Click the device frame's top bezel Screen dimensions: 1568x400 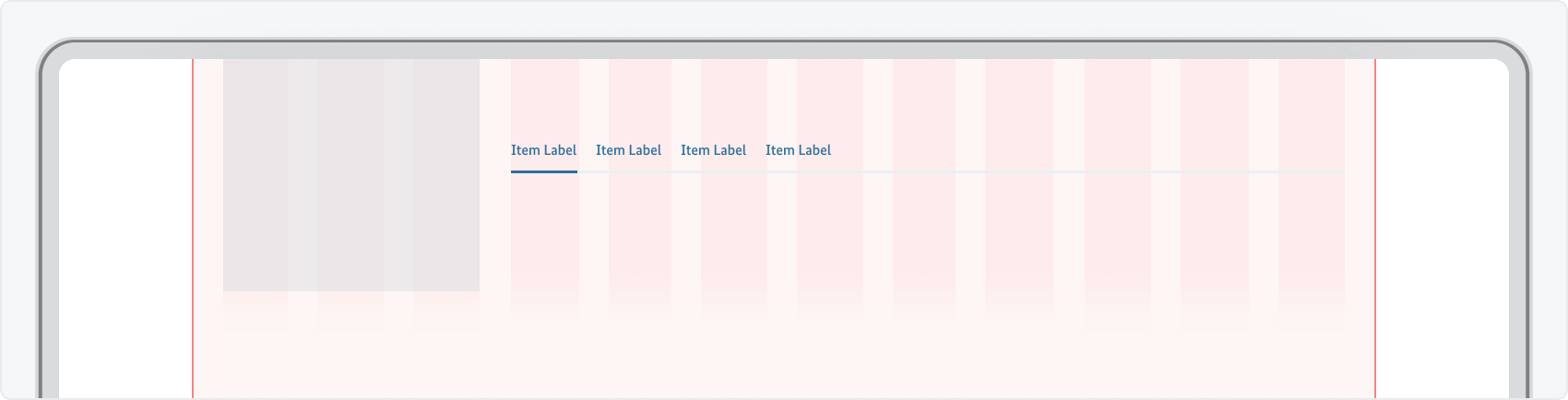tap(784, 49)
